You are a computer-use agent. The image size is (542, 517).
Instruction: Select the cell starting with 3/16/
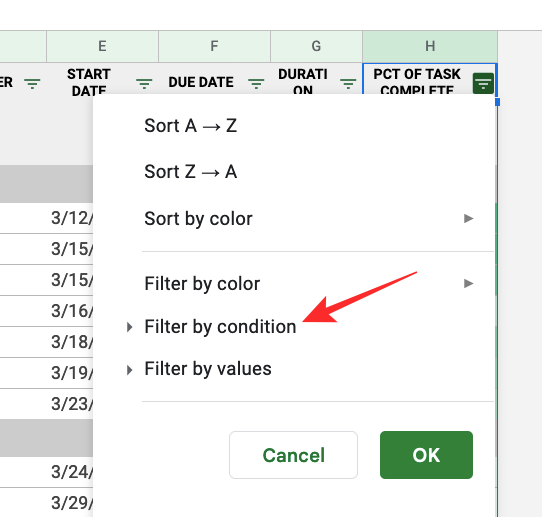click(70, 311)
